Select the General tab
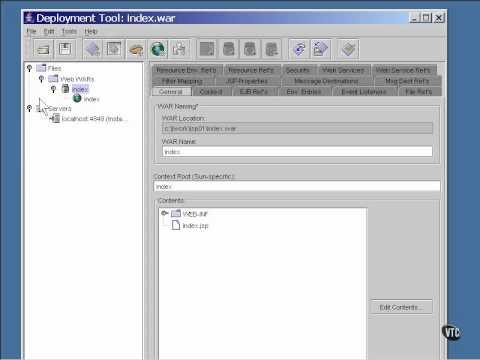 tap(171, 92)
